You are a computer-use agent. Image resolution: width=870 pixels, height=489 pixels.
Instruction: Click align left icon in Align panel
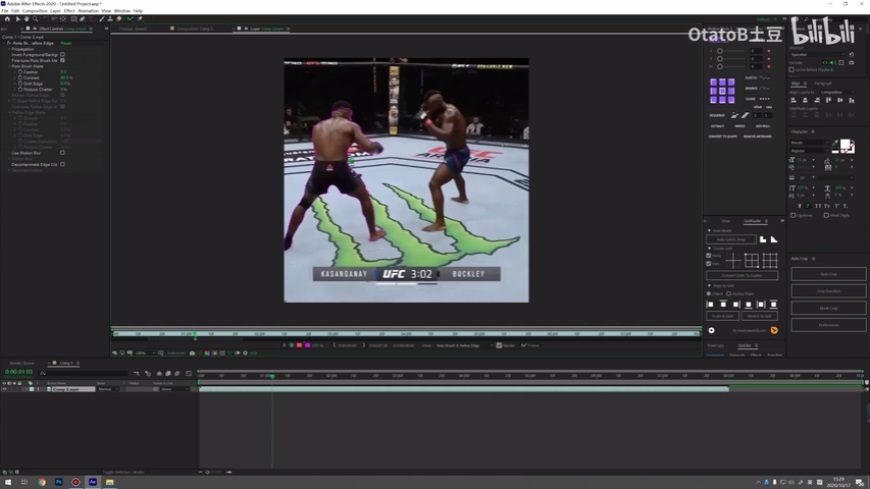tap(793, 100)
